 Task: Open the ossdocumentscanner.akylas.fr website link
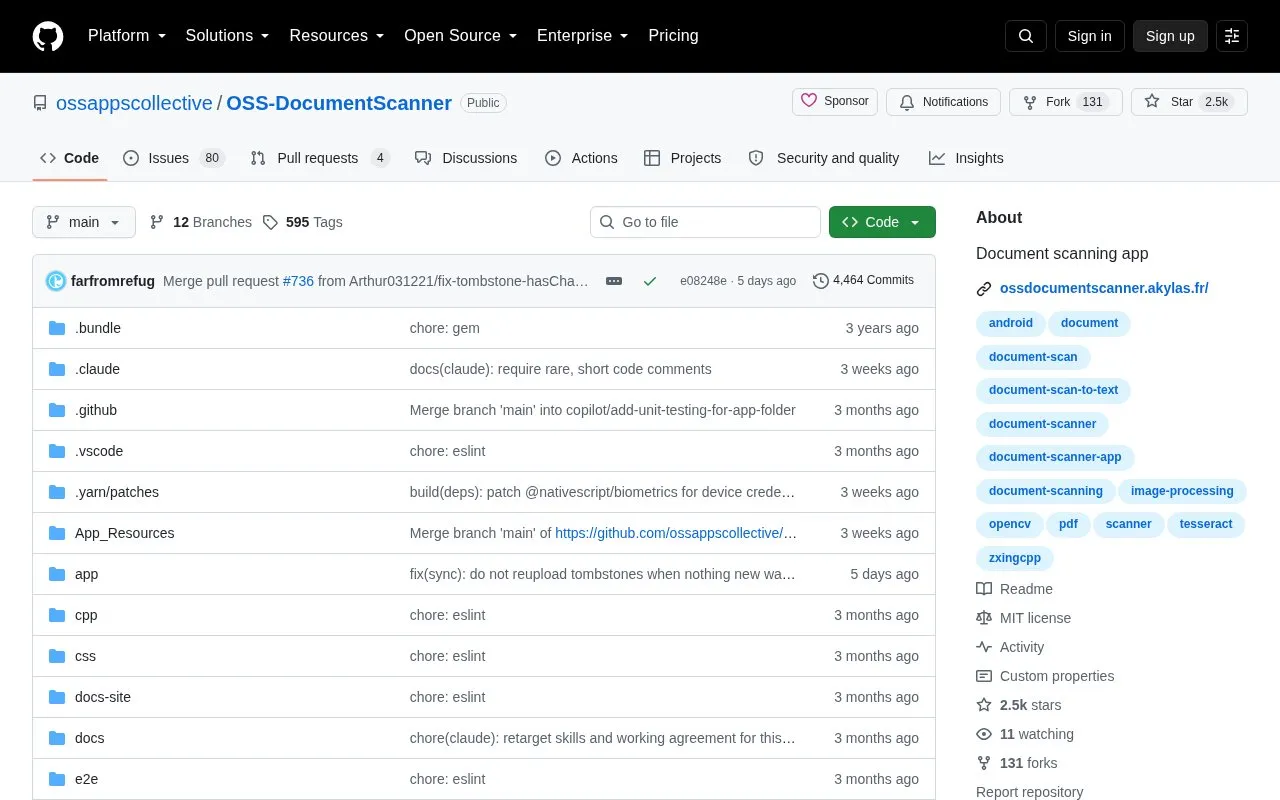(x=1104, y=289)
